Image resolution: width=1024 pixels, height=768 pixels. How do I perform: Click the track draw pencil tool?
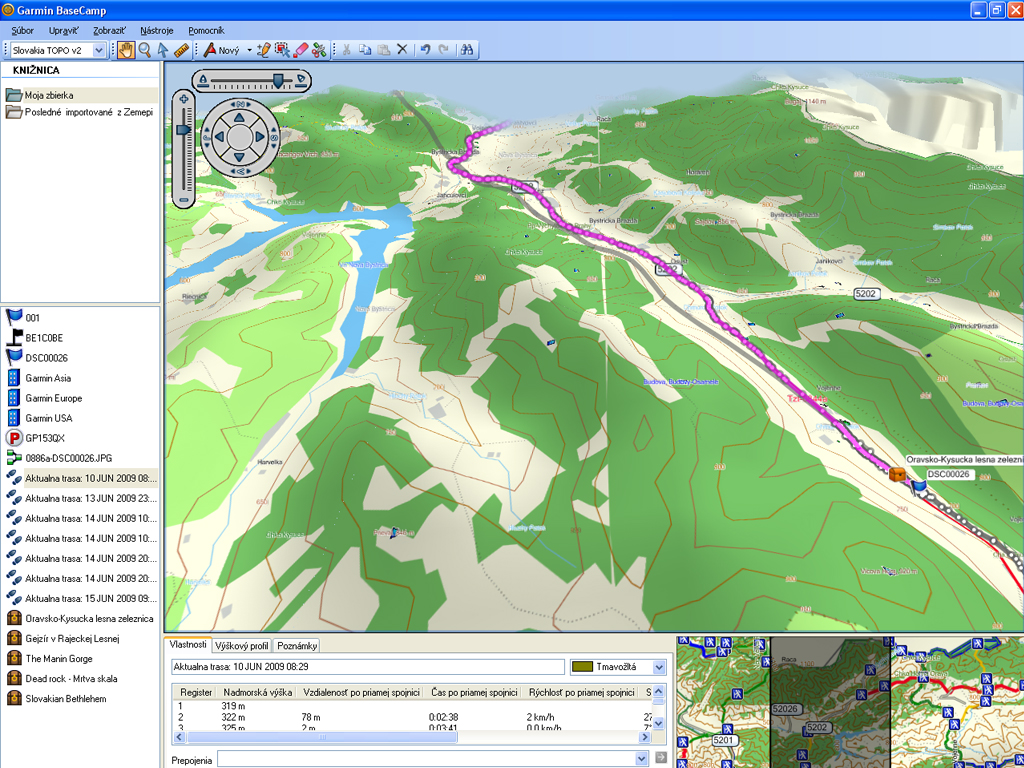click(x=264, y=49)
